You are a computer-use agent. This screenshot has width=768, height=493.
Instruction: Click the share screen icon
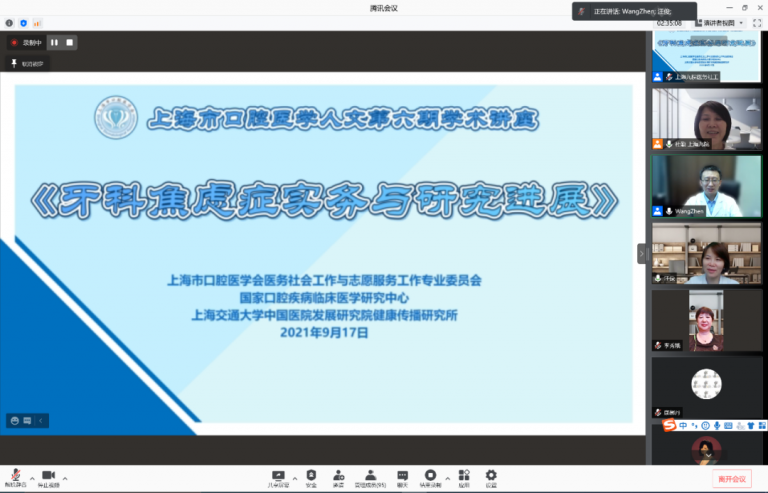(278, 476)
